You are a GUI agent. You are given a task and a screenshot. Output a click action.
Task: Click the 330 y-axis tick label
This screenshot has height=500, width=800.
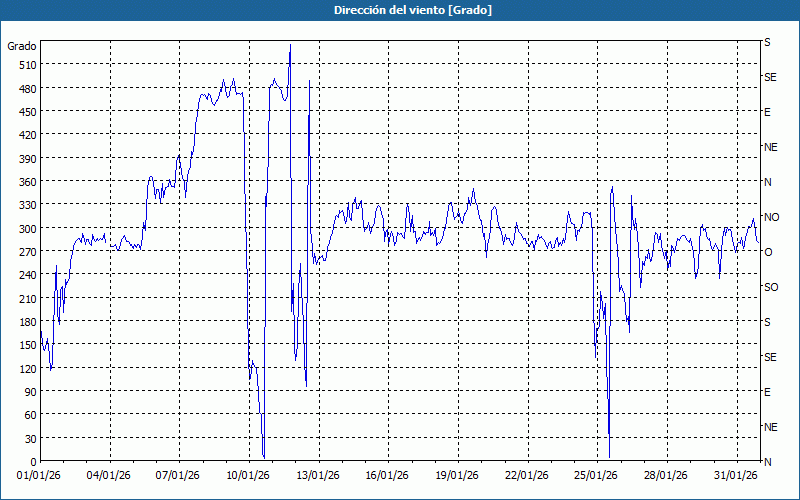pyautogui.click(x=28, y=205)
